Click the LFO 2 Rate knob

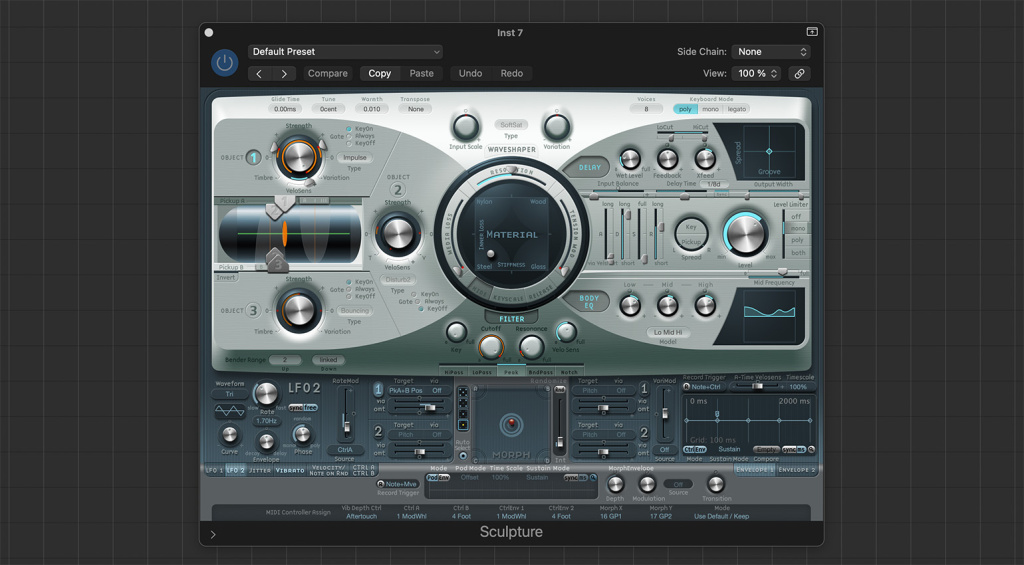(x=266, y=394)
